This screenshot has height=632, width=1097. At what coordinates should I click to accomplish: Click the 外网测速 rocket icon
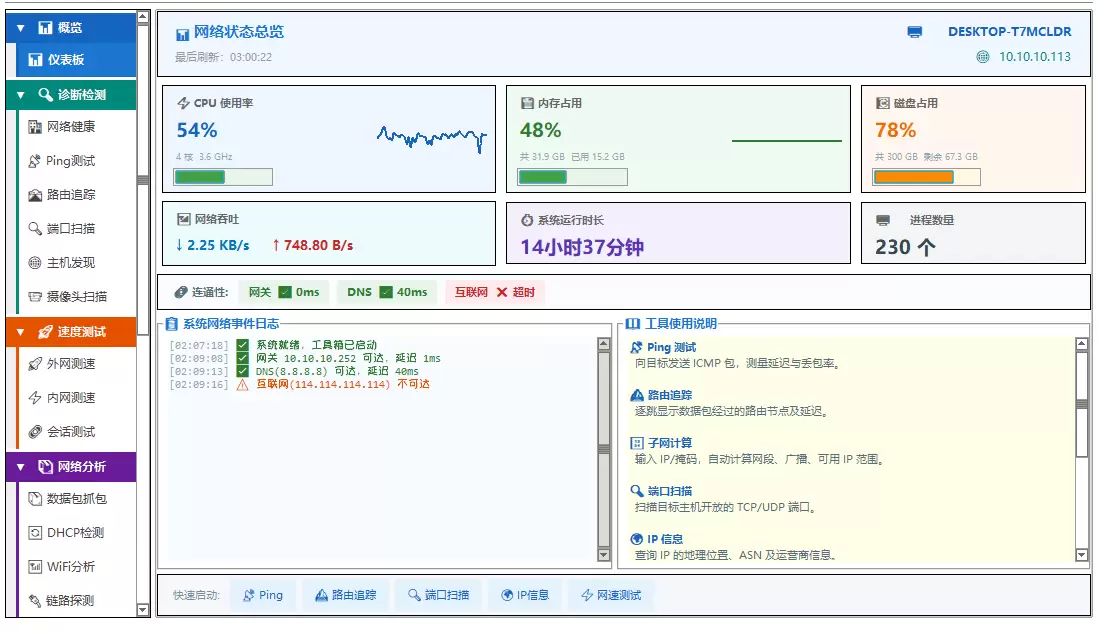coord(35,364)
